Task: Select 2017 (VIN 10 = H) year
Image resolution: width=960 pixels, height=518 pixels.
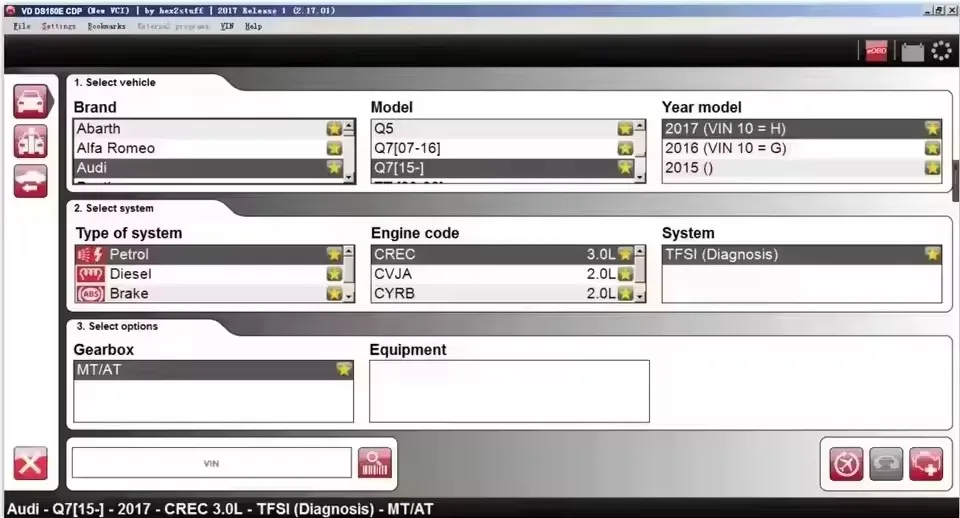Action: 802,129
